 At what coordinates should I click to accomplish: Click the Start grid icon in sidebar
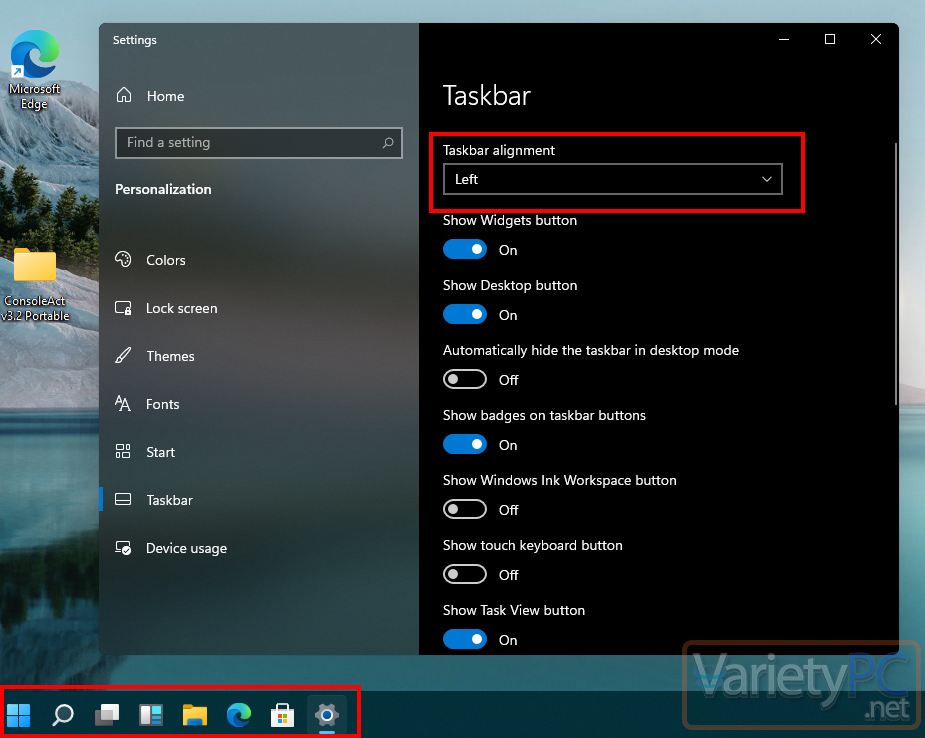123,451
